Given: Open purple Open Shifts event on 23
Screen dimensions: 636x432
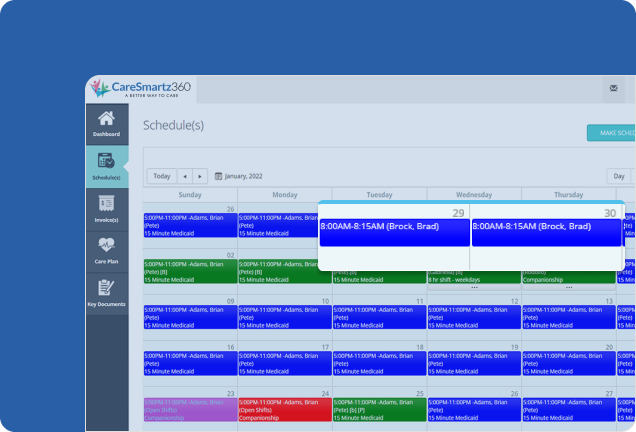Looking at the screenshot, I should point(190,410).
